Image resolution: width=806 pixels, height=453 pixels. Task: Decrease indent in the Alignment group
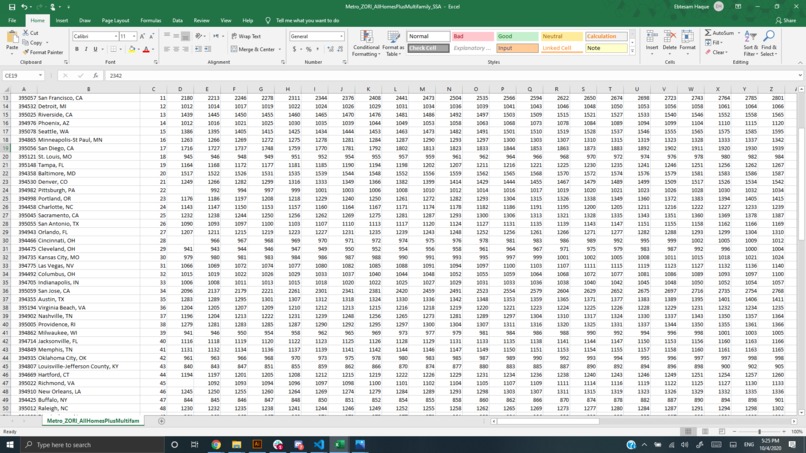[198, 49]
